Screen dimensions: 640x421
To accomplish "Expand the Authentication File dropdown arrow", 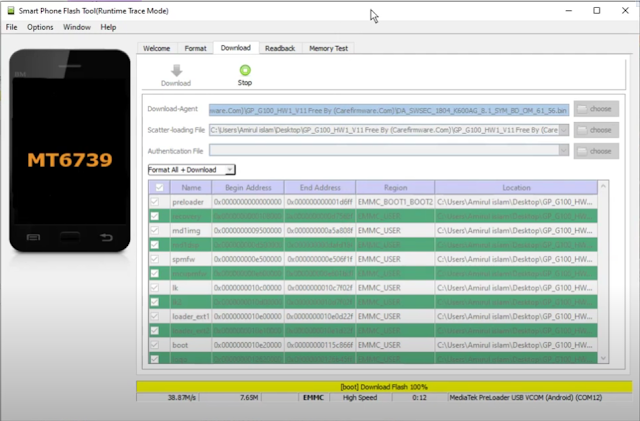I will click(564, 150).
